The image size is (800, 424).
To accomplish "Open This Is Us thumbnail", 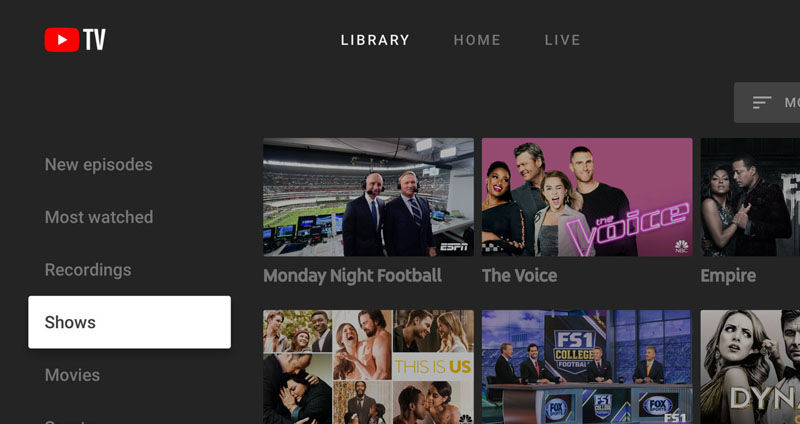I will point(368,367).
